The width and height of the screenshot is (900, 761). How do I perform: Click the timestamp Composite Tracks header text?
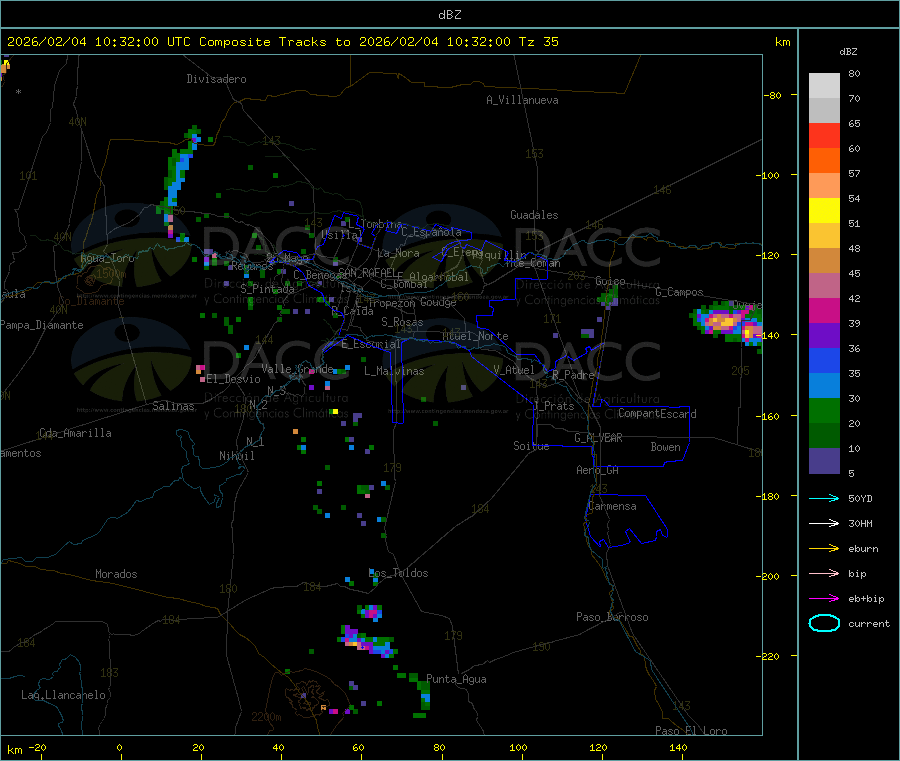[x=282, y=42]
